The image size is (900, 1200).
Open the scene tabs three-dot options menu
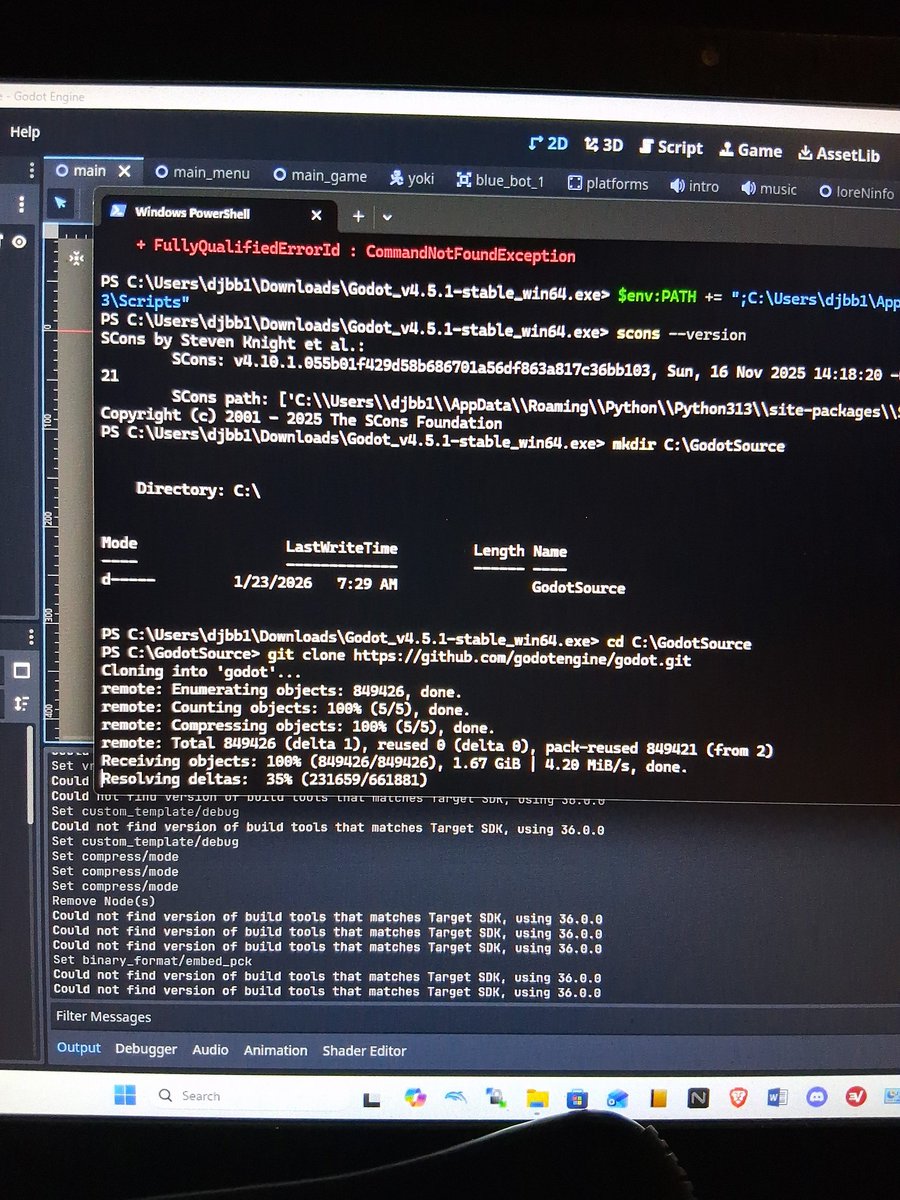pos(32,169)
